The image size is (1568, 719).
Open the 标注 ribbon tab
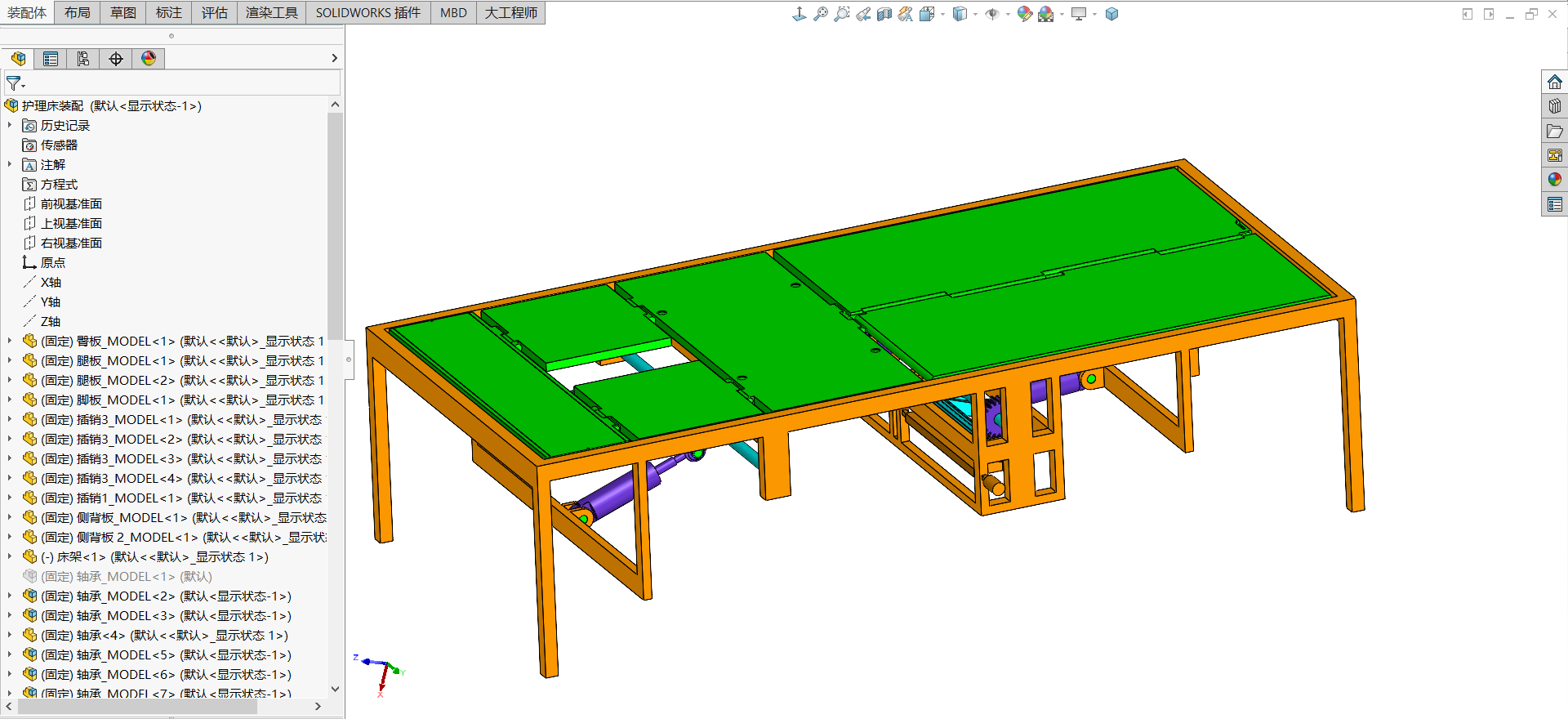[x=169, y=12]
